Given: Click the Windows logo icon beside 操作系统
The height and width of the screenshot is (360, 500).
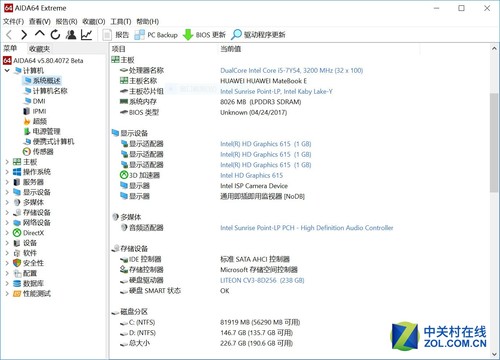Looking at the screenshot, I should click(x=17, y=172).
